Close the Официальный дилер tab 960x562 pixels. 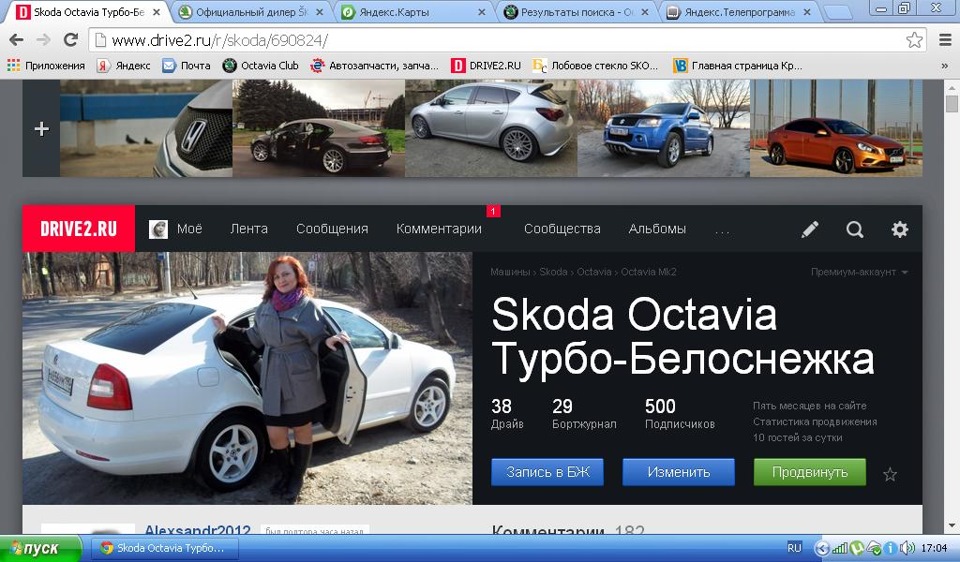(x=319, y=12)
